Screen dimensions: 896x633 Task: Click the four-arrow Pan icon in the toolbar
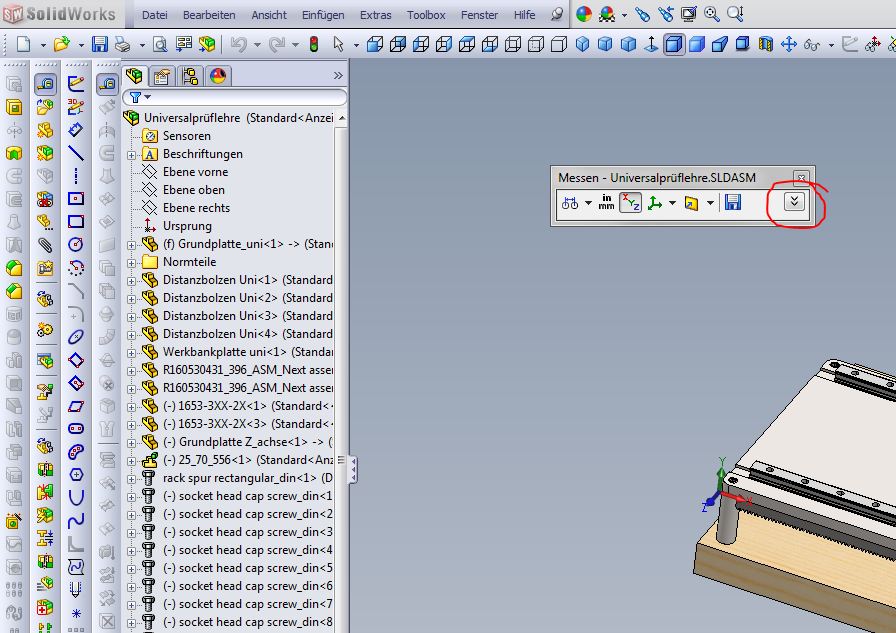click(x=789, y=43)
